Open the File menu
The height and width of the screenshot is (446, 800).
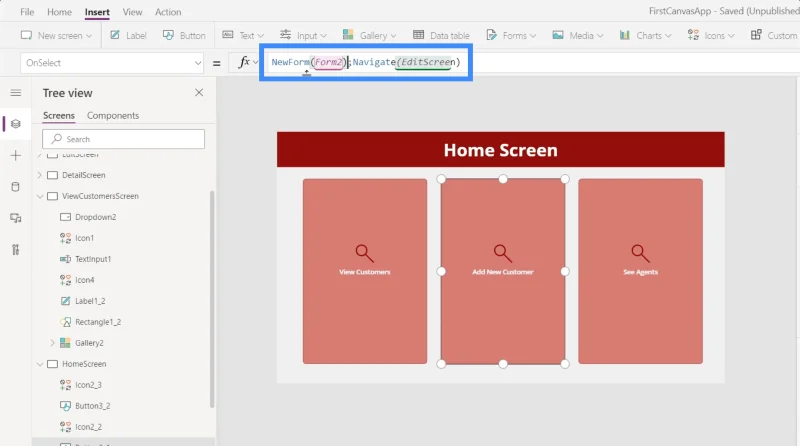[x=27, y=12]
